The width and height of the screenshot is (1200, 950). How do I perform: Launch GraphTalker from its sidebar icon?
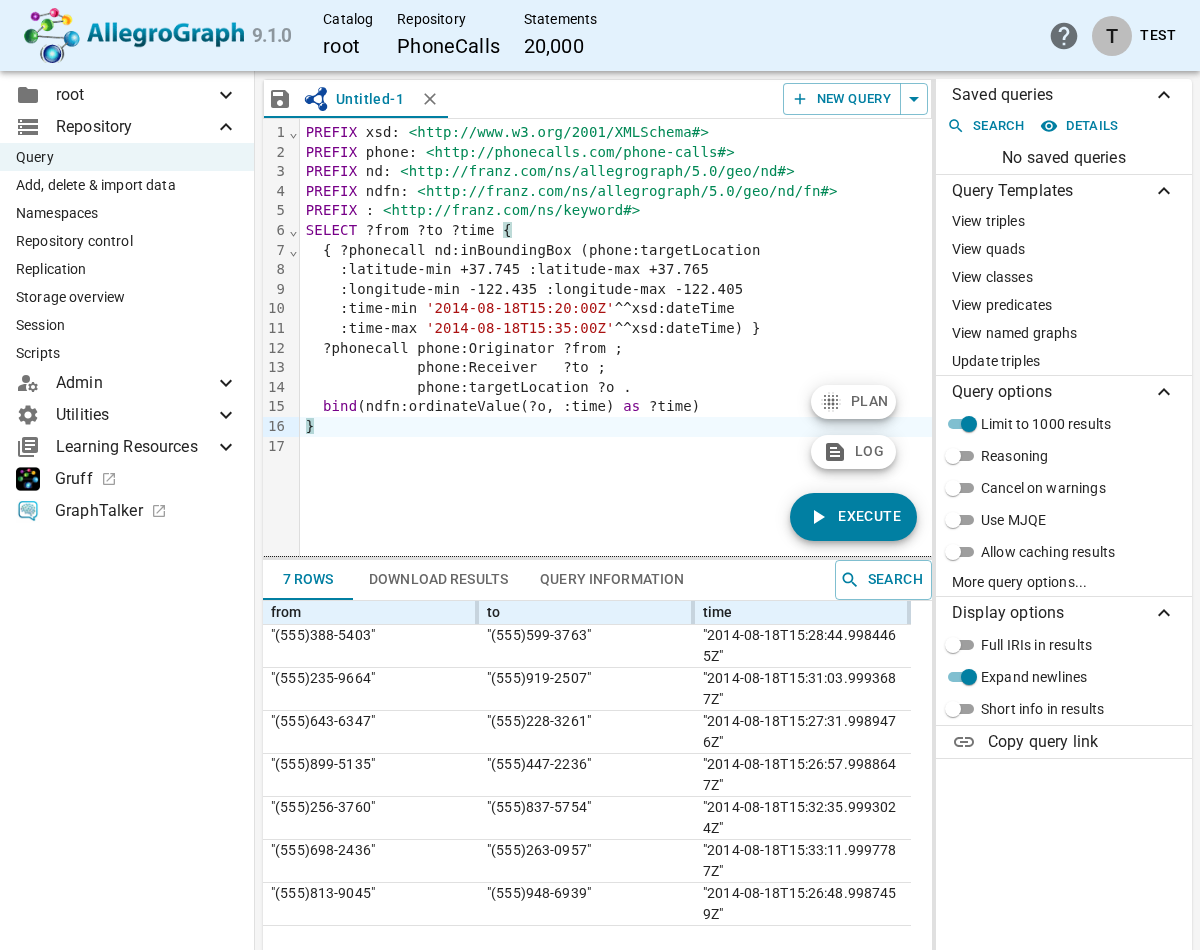(x=28, y=511)
